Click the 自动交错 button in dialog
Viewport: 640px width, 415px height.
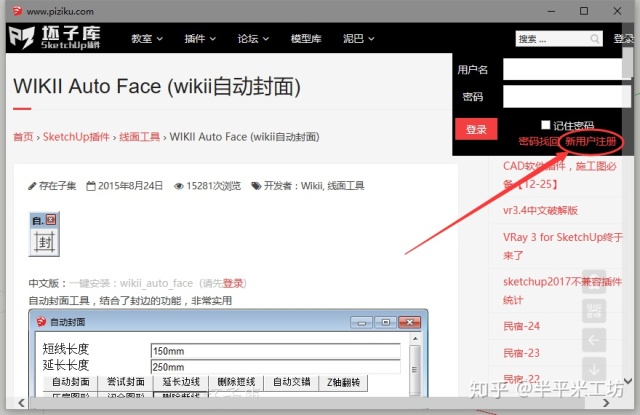(x=291, y=382)
